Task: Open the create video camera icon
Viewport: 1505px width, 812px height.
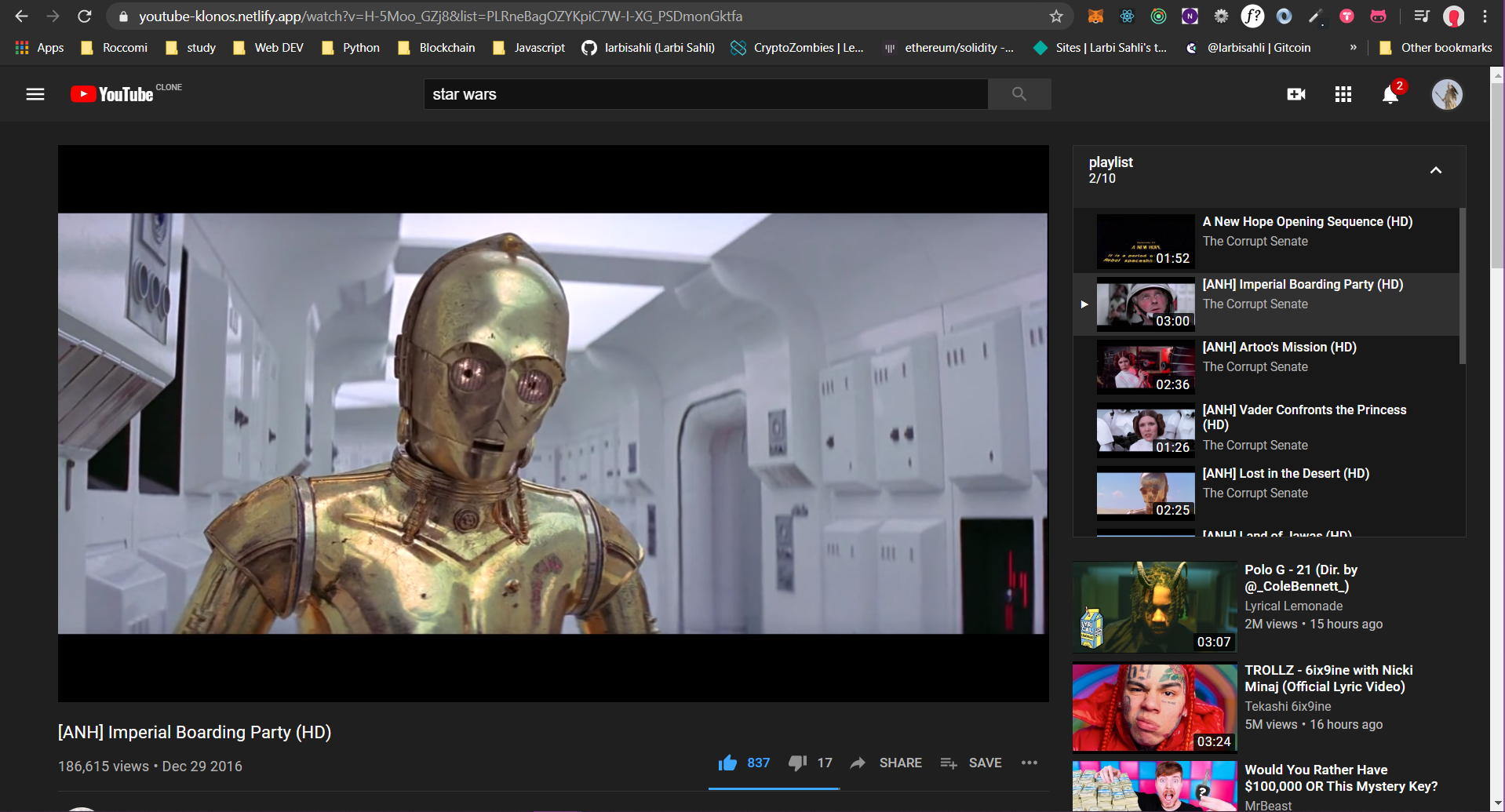Action: [1296, 94]
